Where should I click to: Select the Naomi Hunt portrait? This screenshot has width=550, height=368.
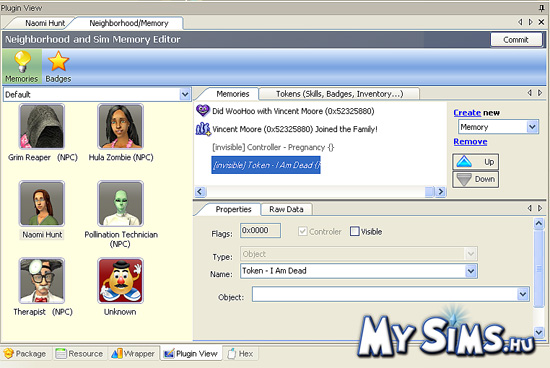[42, 203]
